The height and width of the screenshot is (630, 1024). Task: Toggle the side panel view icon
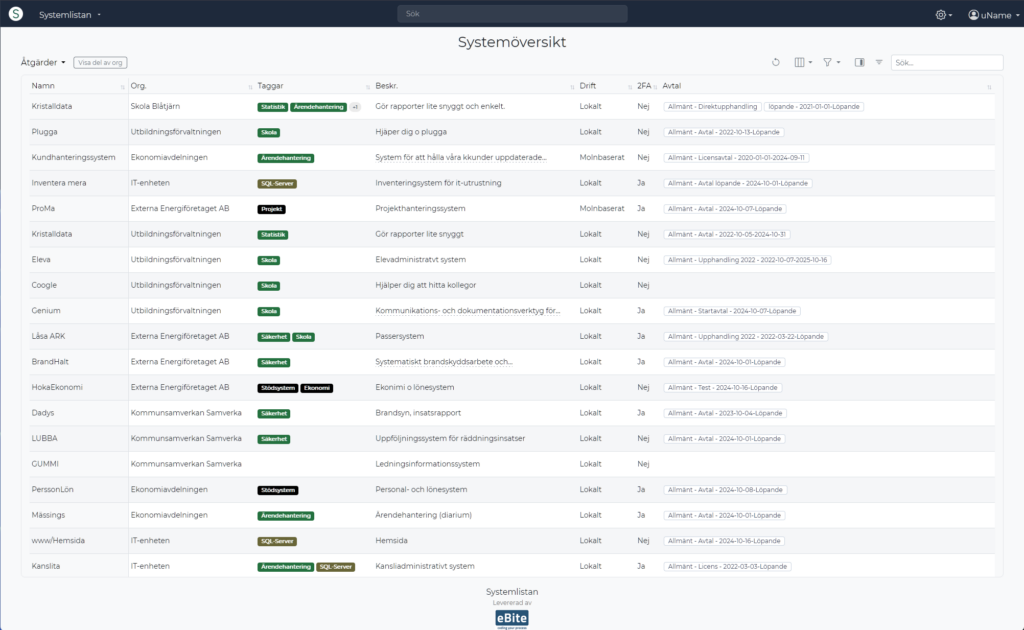(859, 63)
